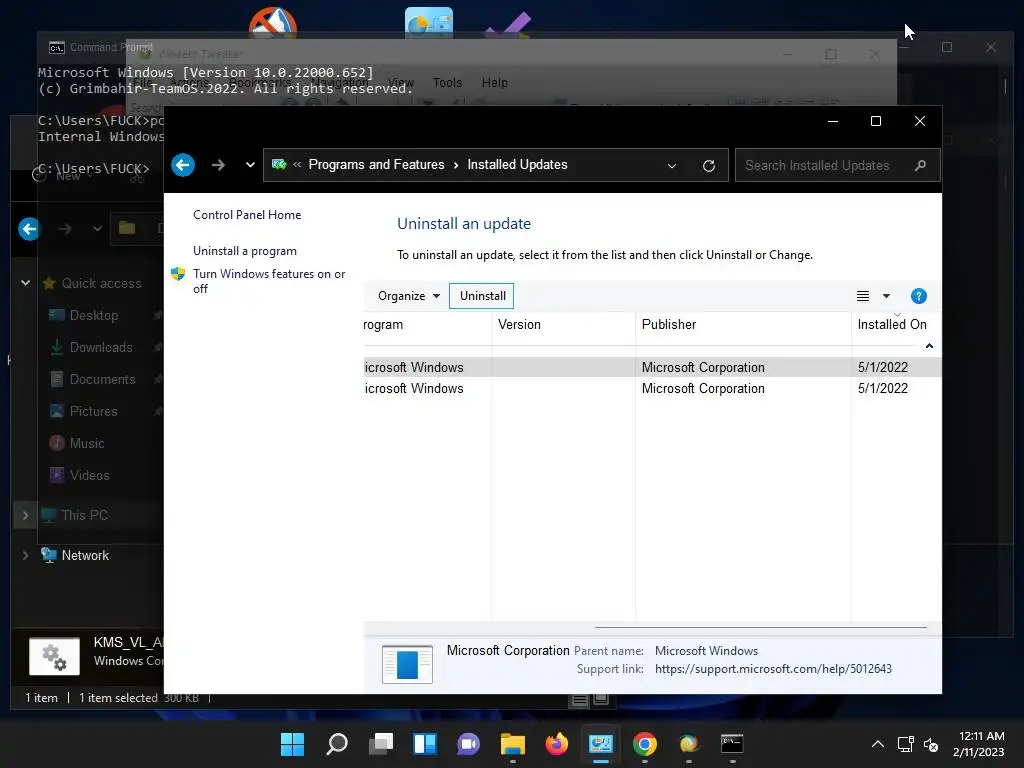
Task: Go back in the File Explorer window
Action: 29,229
